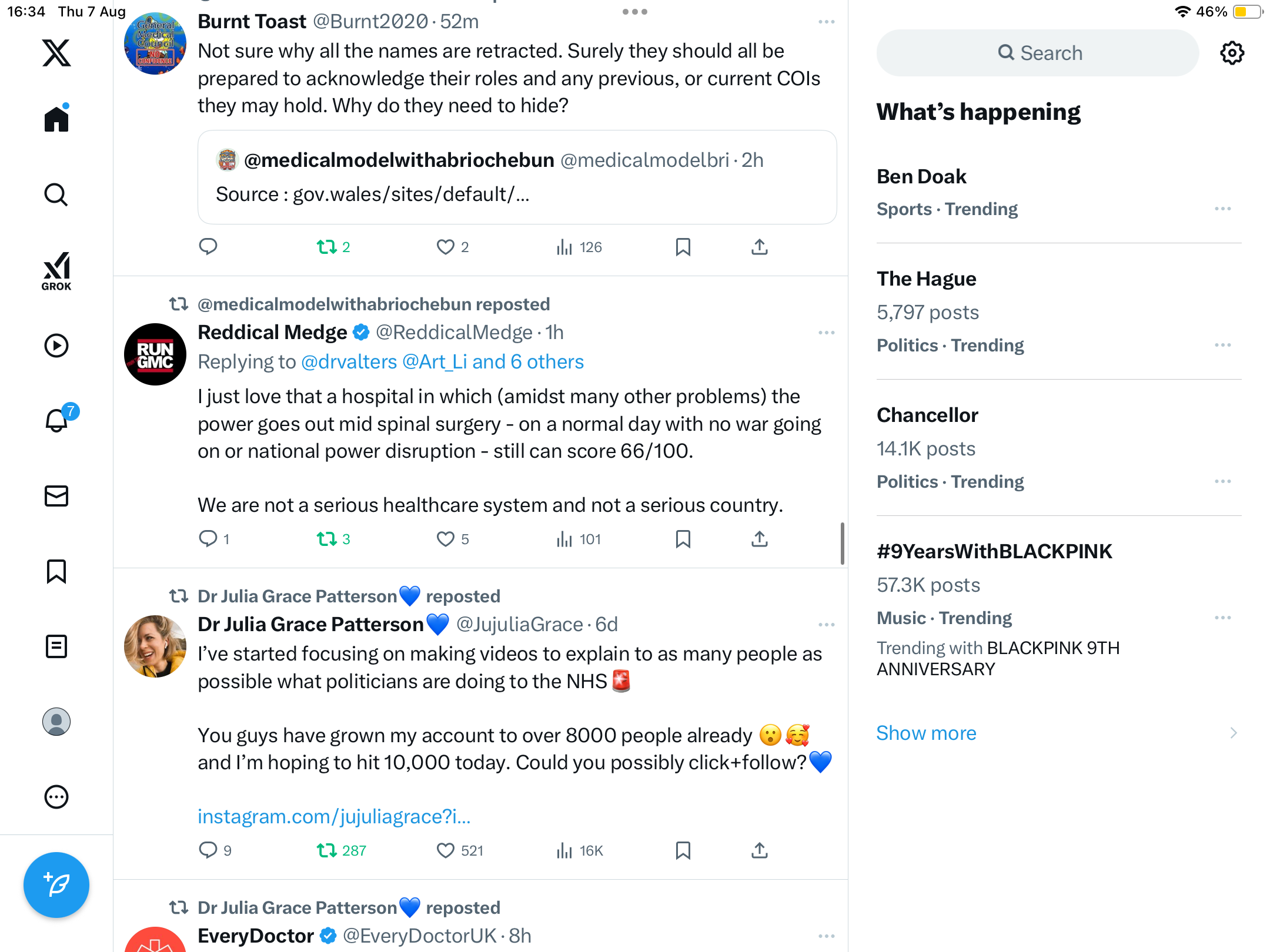The height and width of the screenshot is (952, 1270).
Task: Focus the Search input field
Action: tap(1038, 53)
